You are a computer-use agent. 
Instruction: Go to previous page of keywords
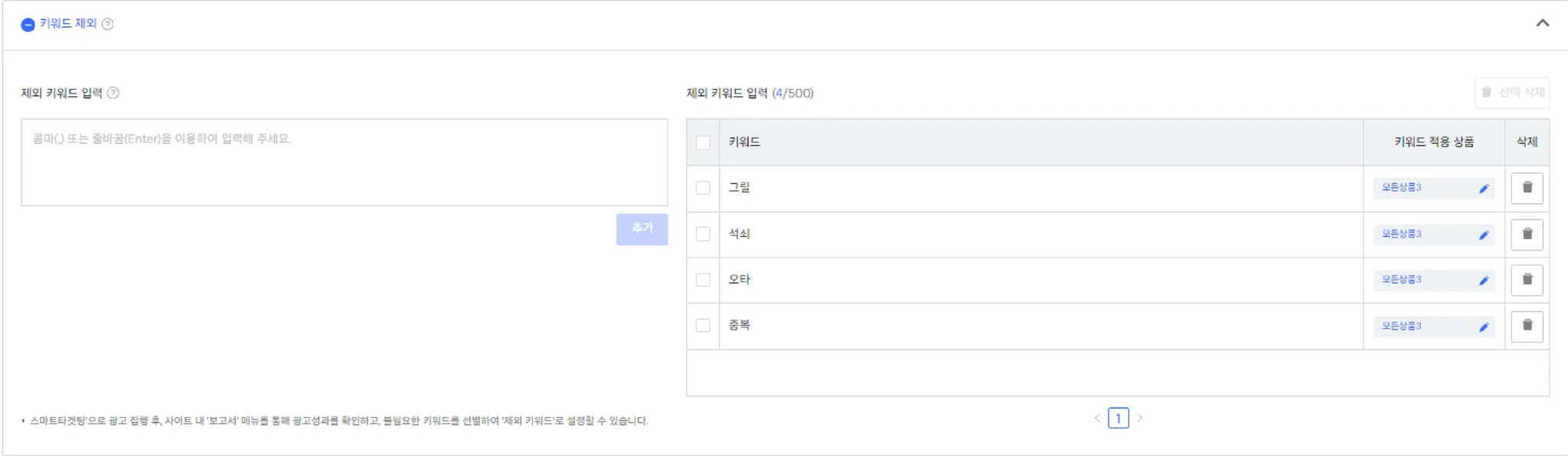pyautogui.click(x=1097, y=418)
